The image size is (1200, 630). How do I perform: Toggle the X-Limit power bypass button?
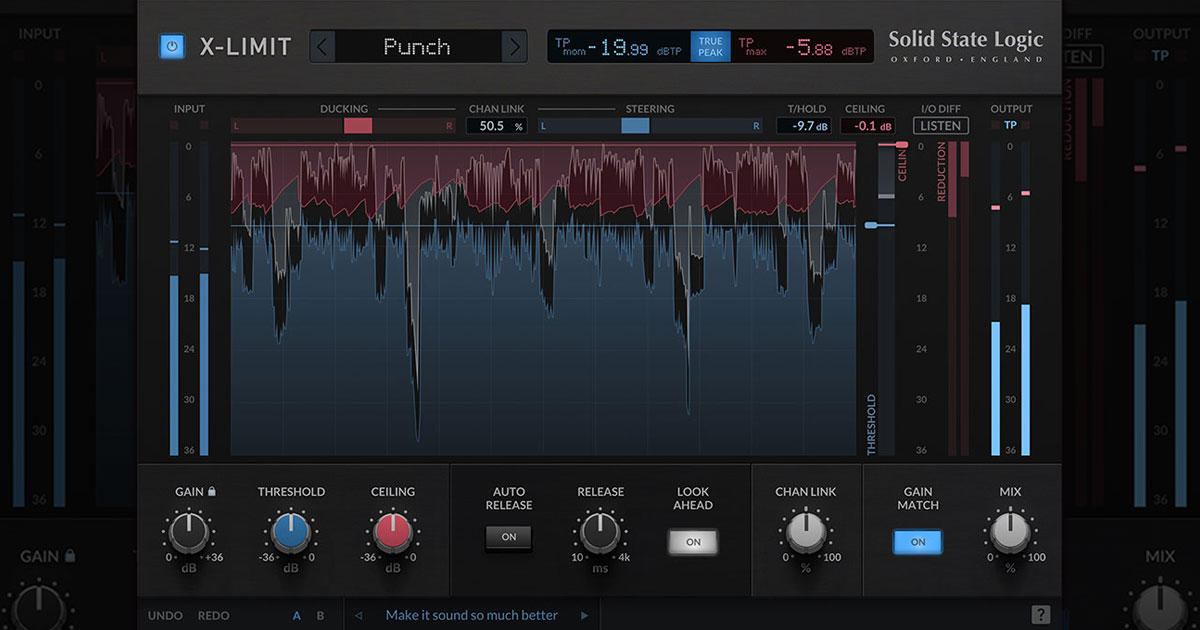coord(172,47)
